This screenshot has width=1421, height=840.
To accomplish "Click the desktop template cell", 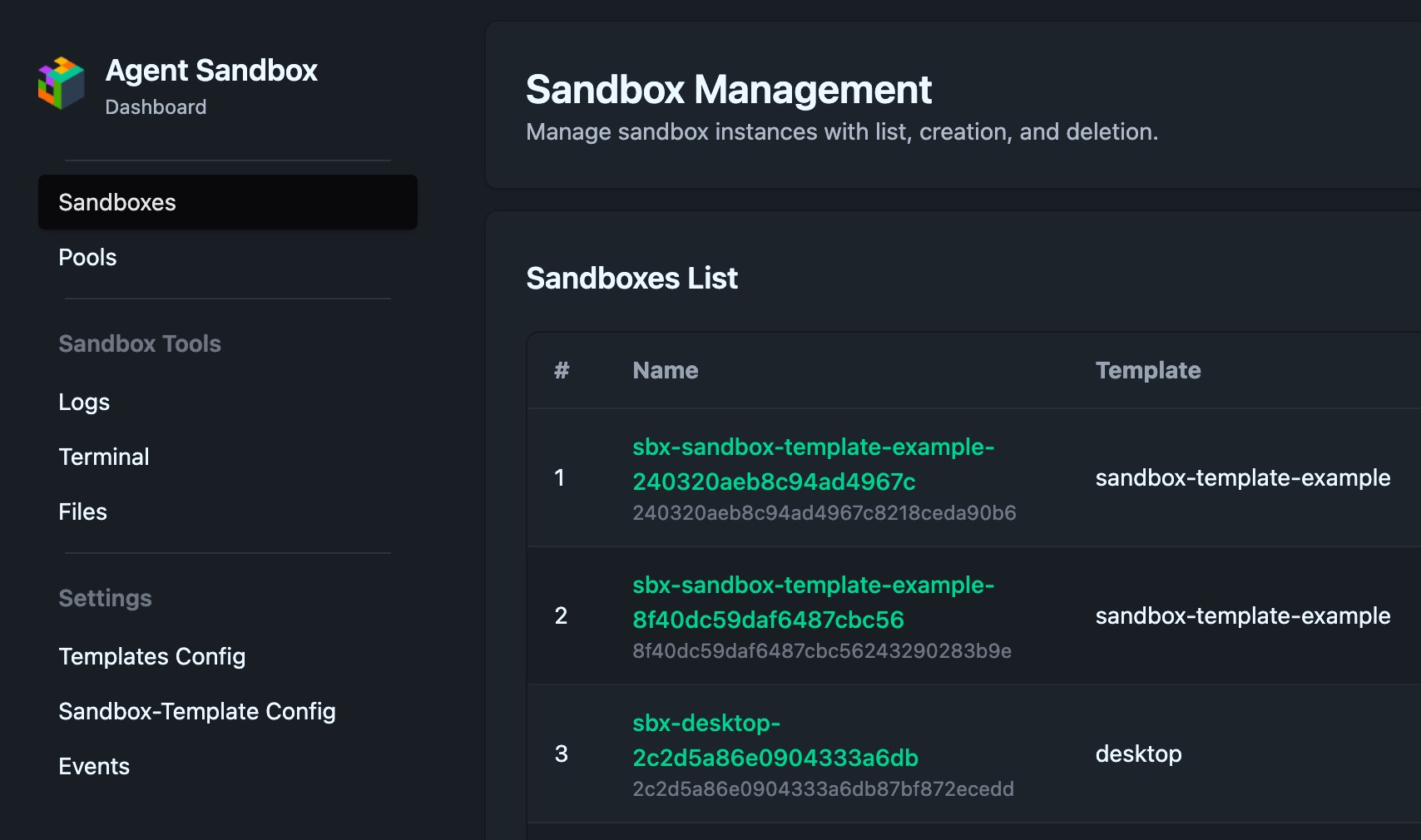I will click(1138, 754).
